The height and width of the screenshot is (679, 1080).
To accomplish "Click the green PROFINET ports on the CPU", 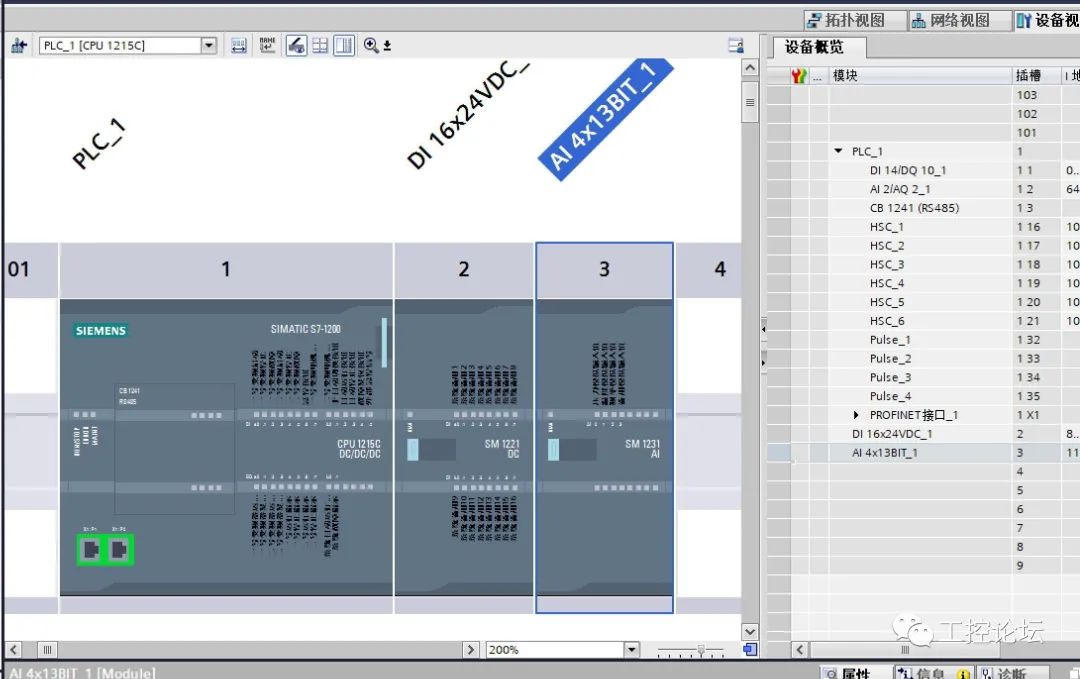I will tap(105, 549).
